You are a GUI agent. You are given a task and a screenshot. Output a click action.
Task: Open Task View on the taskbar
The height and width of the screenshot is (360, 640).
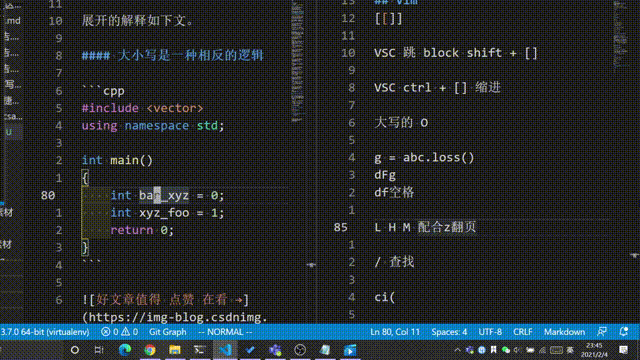coord(99,350)
